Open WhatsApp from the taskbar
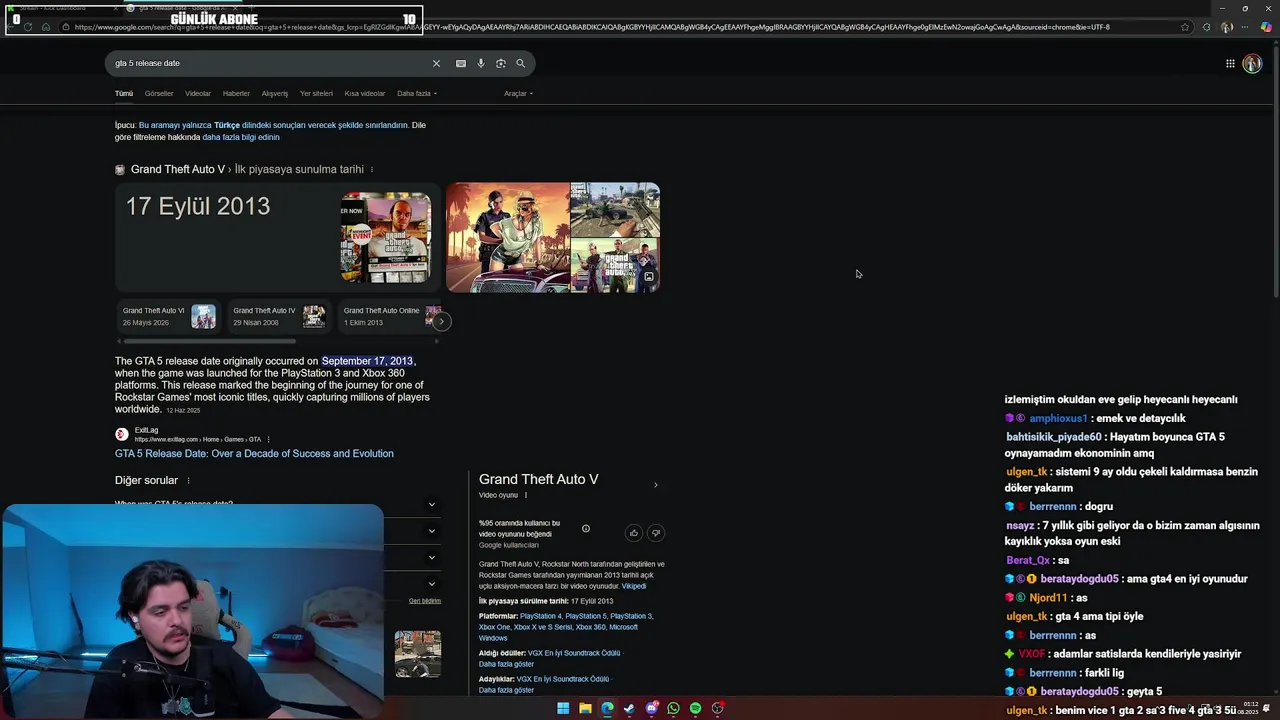The height and width of the screenshot is (720, 1280). click(673, 708)
